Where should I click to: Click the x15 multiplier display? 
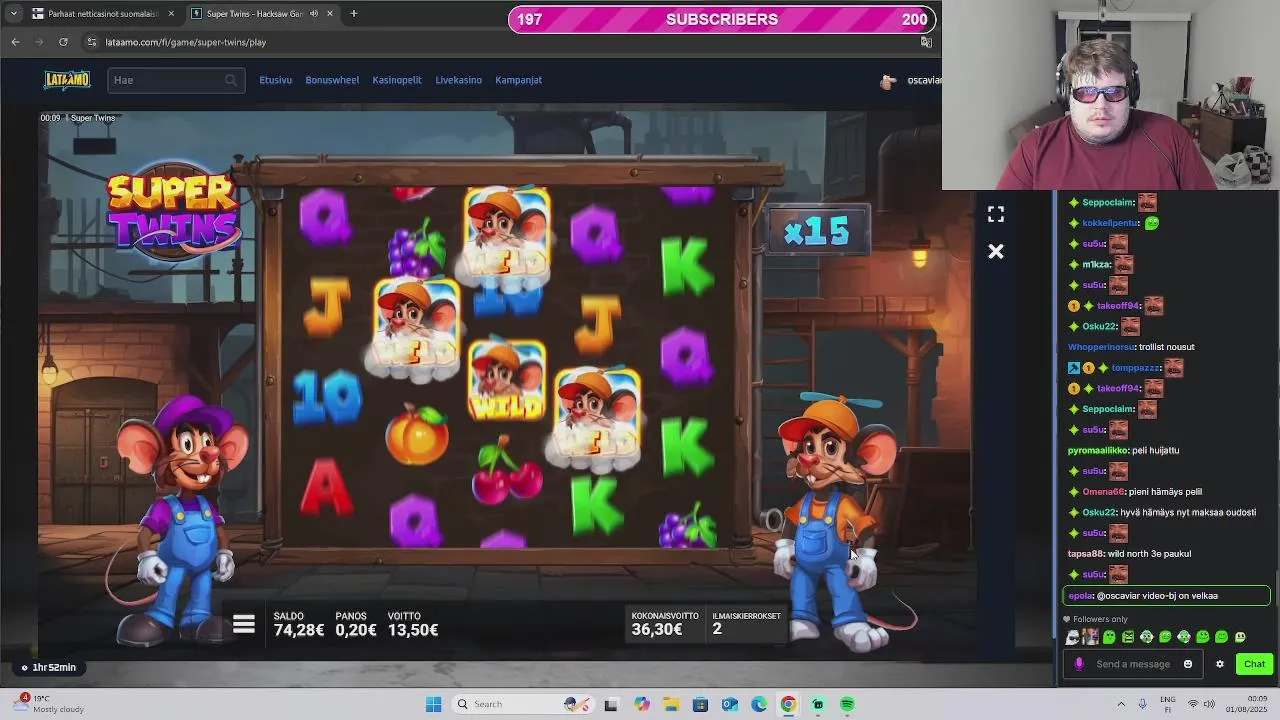pos(818,232)
